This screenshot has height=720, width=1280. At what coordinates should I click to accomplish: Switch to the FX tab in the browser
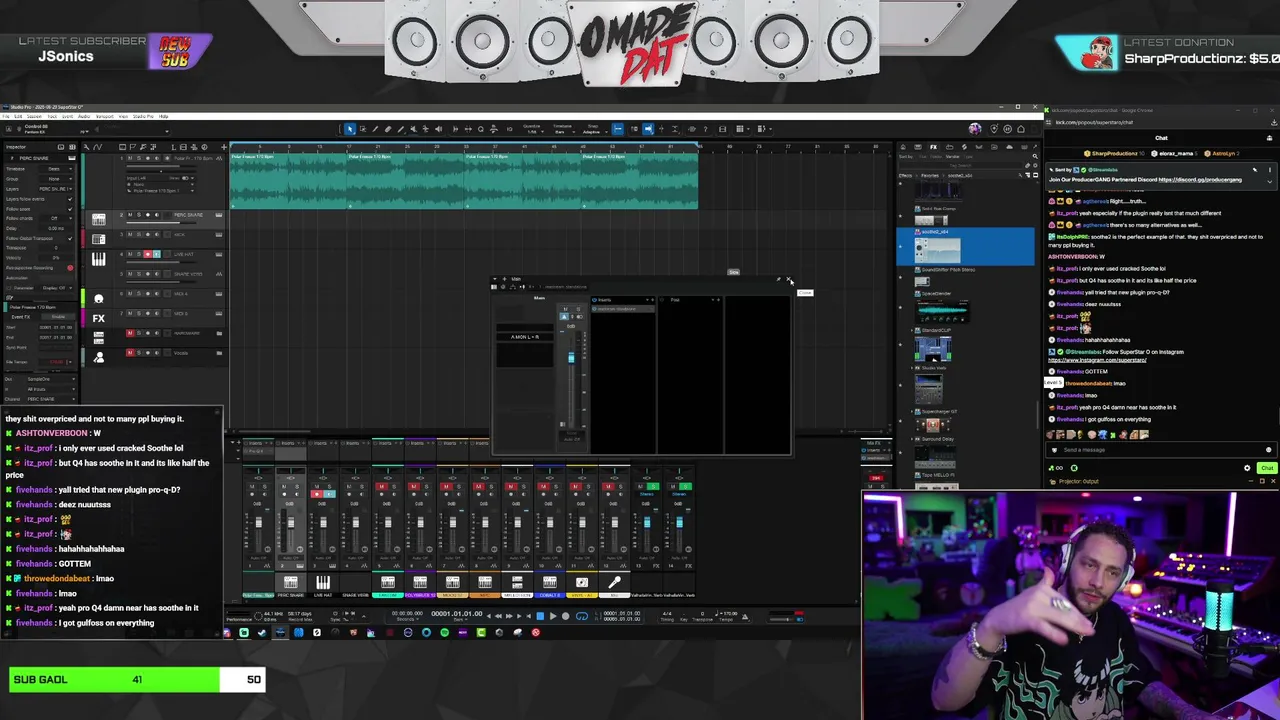934,147
